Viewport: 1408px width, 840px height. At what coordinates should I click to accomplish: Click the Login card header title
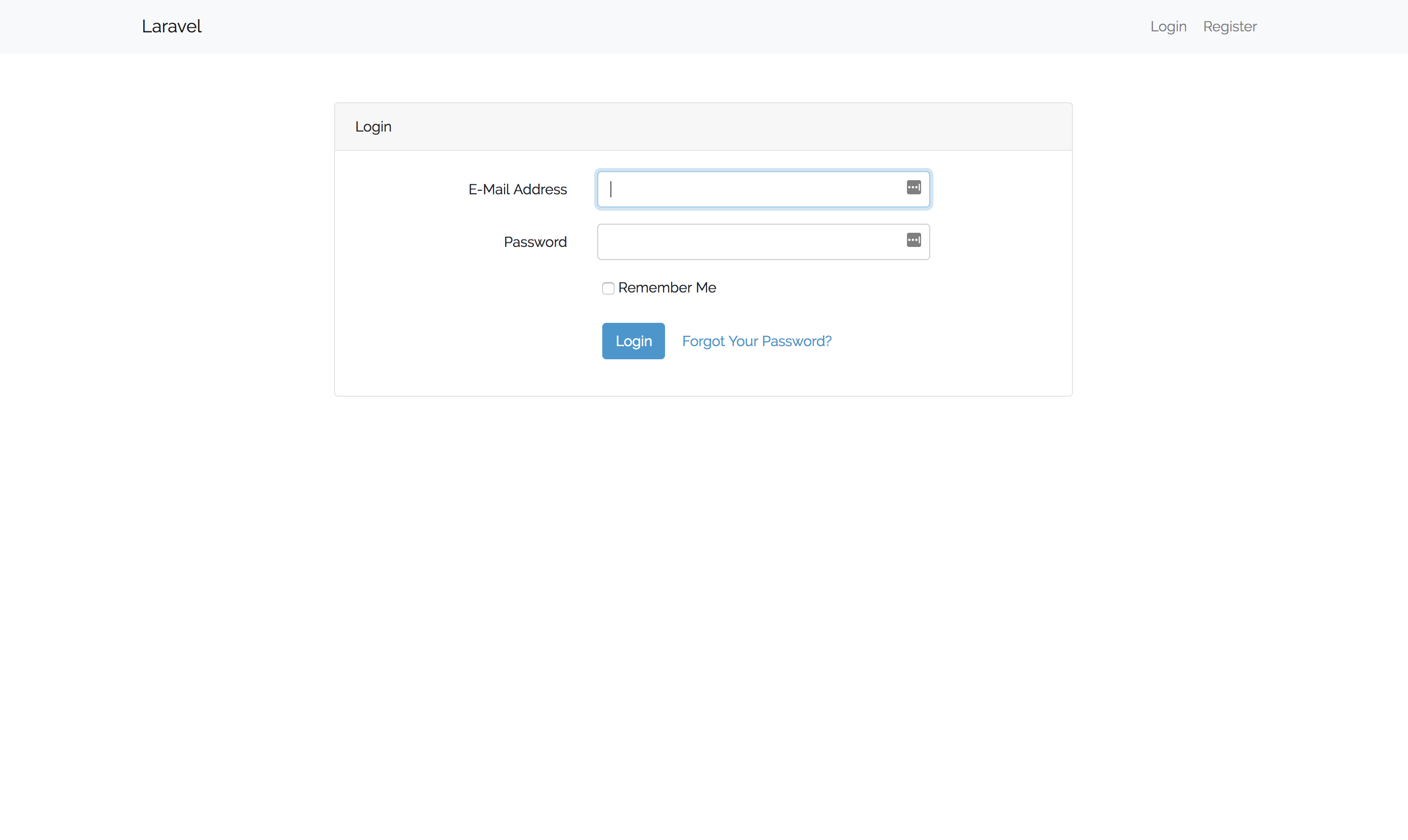click(373, 127)
